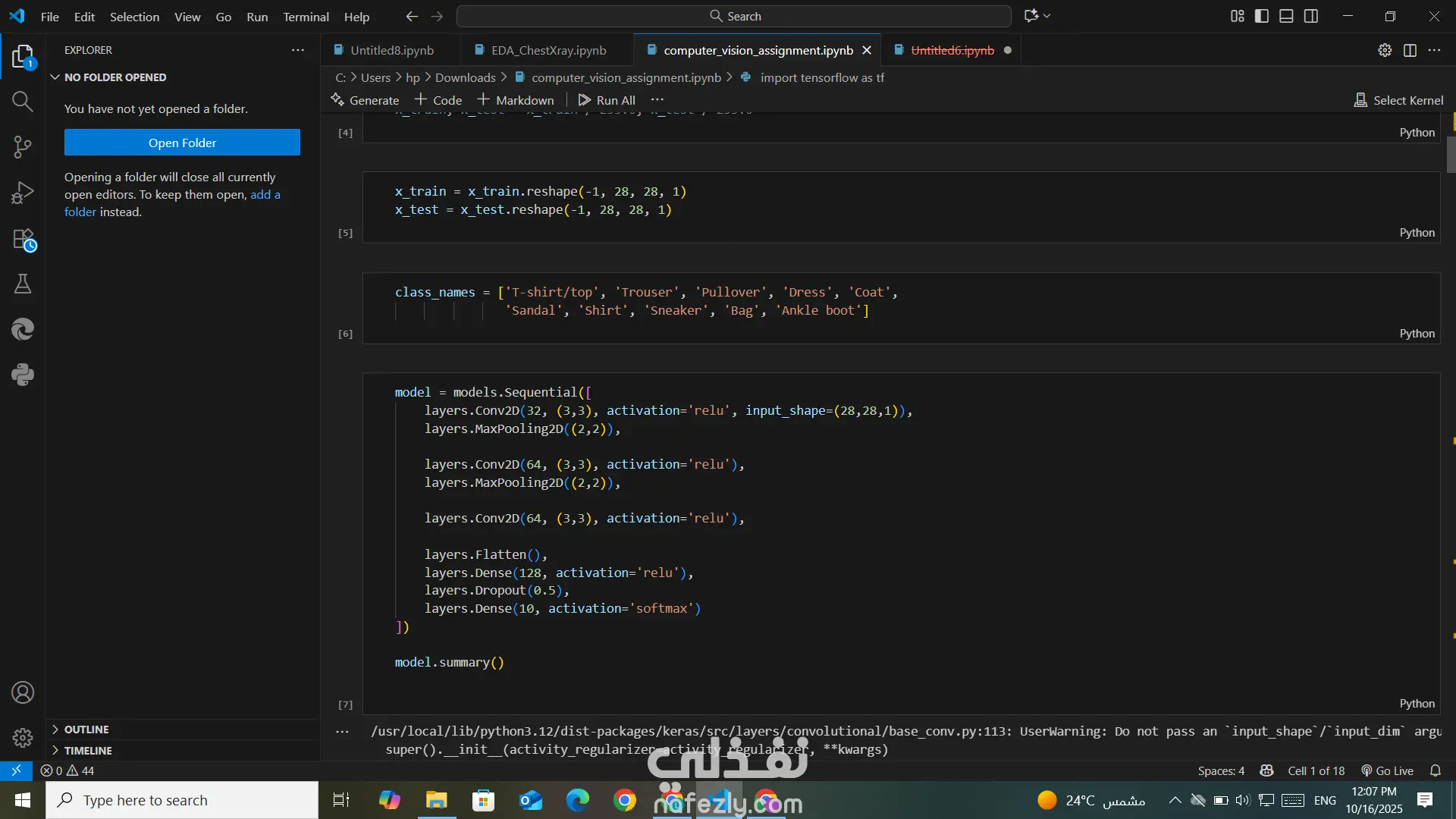The height and width of the screenshot is (819, 1456).
Task: Collapse the NO FOLDER OPENED section
Action: (115, 77)
